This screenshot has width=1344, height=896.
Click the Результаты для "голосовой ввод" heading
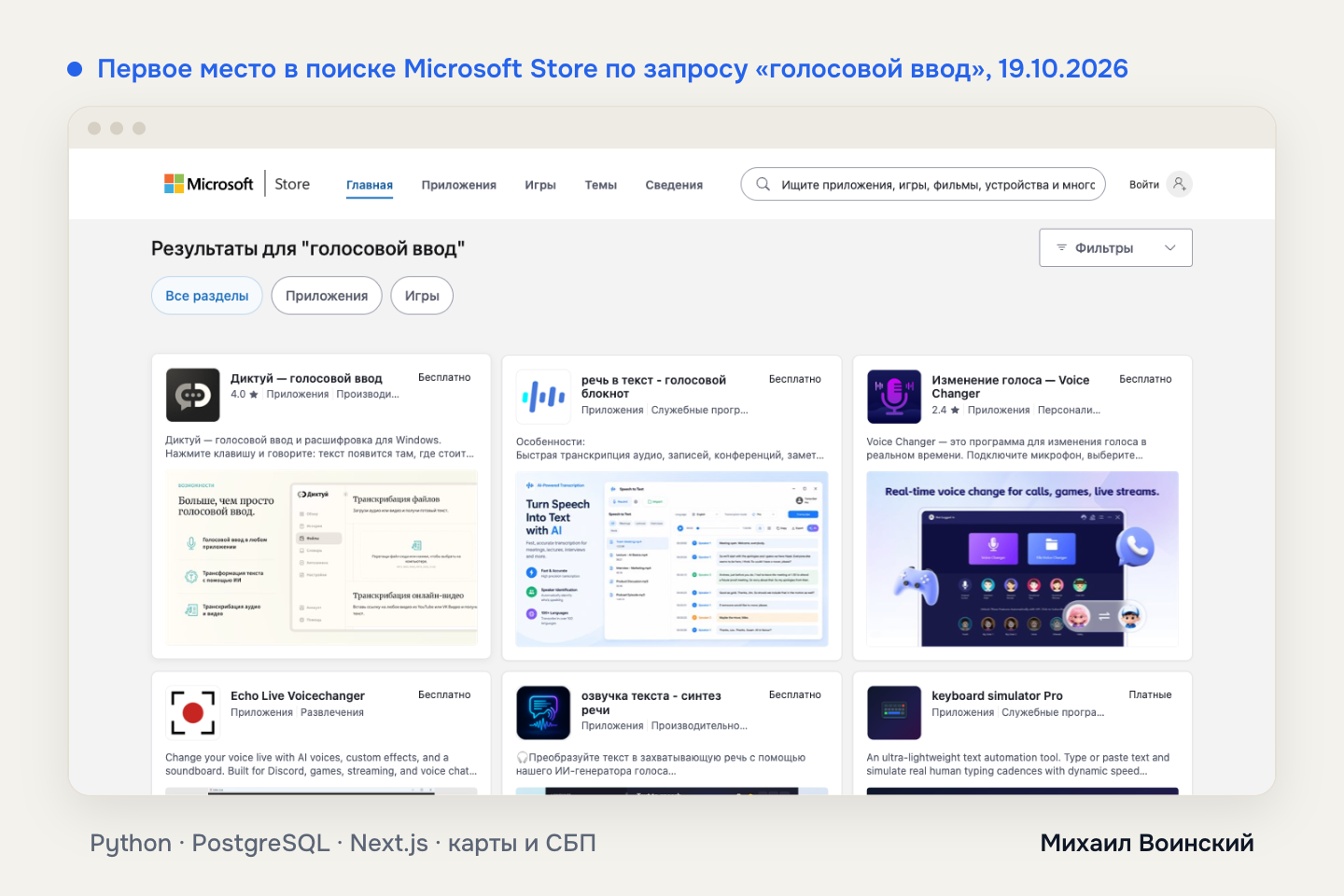(308, 248)
